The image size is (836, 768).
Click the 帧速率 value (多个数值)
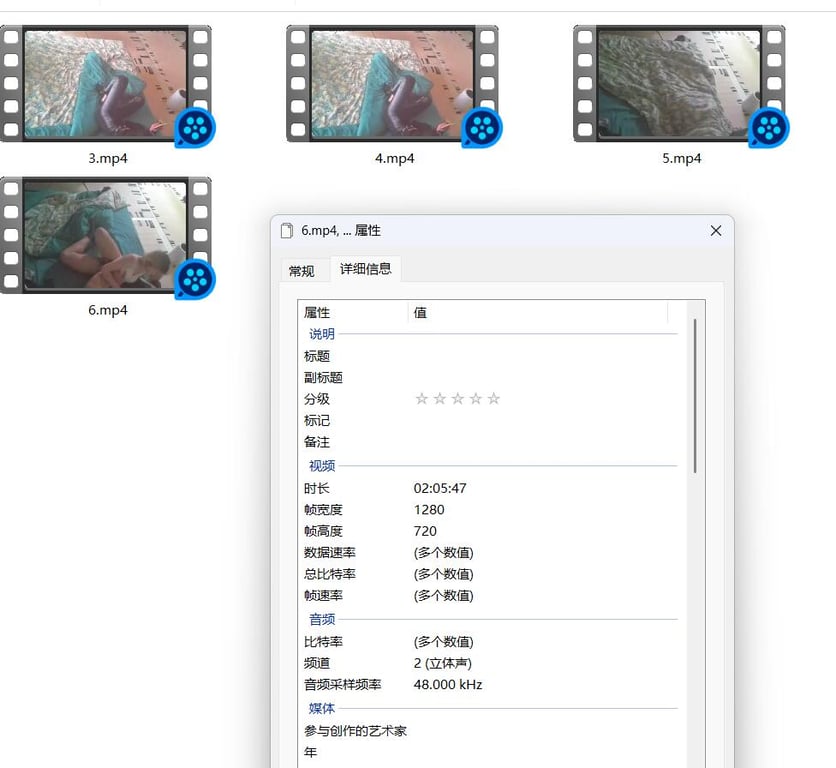coord(444,595)
